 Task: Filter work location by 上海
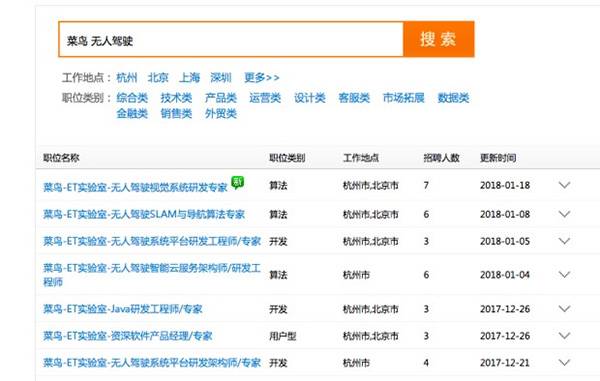click(x=189, y=78)
